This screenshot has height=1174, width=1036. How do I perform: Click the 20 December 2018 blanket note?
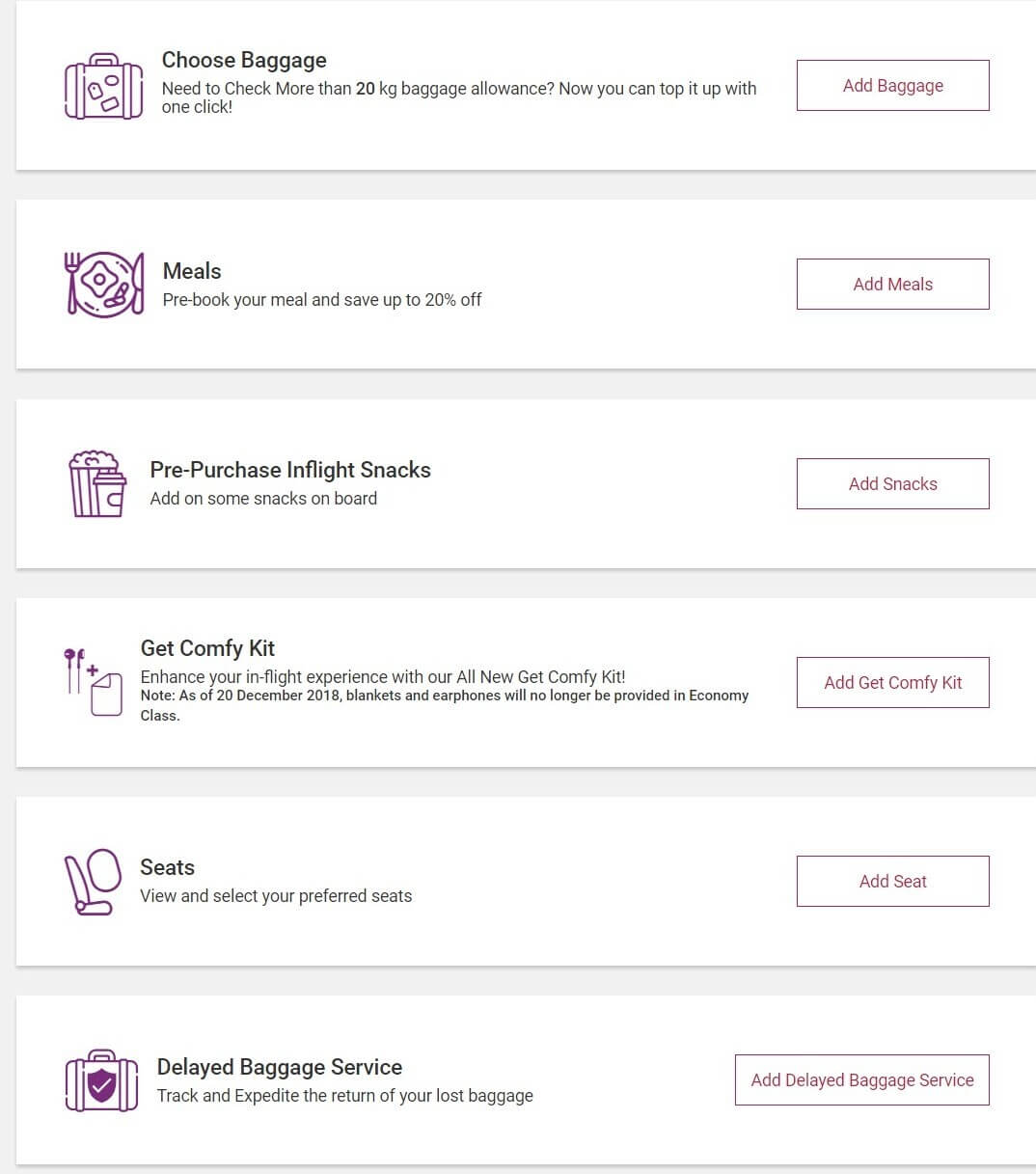[445, 705]
